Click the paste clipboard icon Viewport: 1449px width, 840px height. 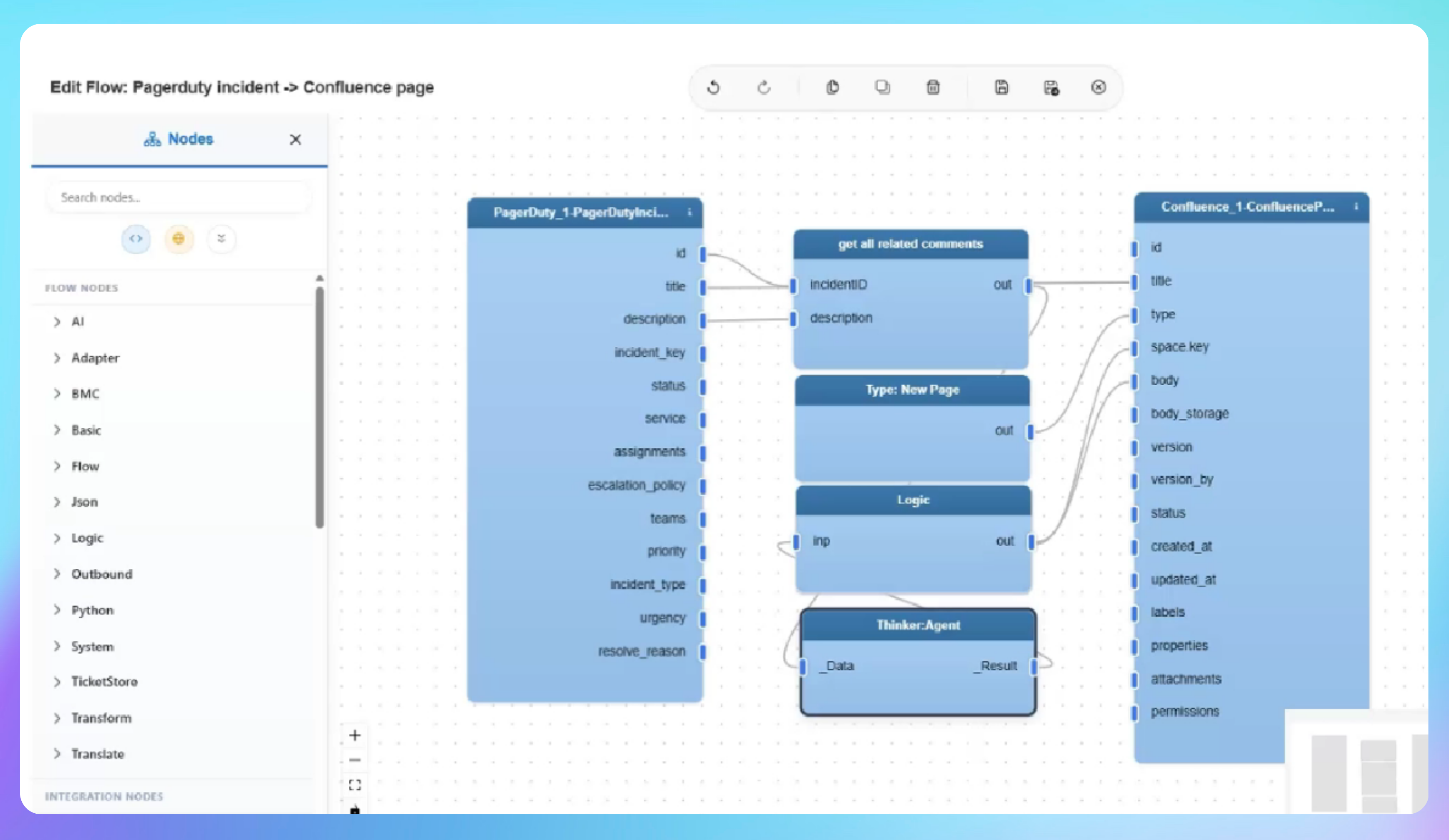(x=832, y=87)
